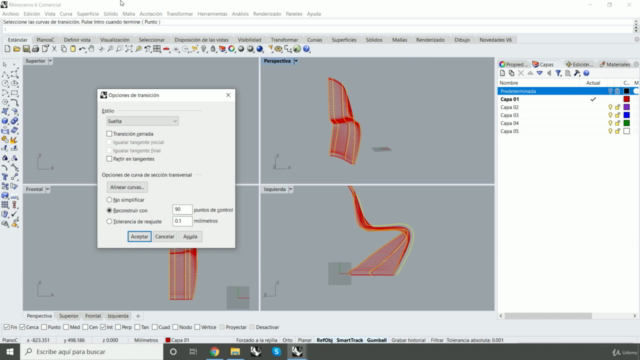Click the four-viewport grid layout icon
The image size is (640, 360).
(157, 49)
